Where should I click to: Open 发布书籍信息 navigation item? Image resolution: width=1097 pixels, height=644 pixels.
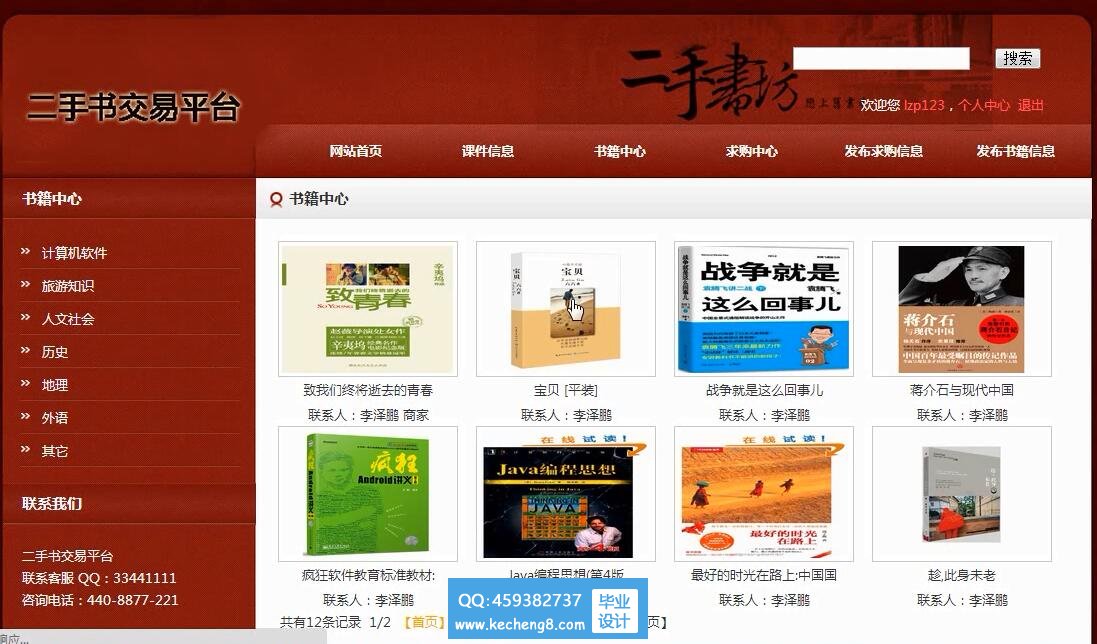1016,151
